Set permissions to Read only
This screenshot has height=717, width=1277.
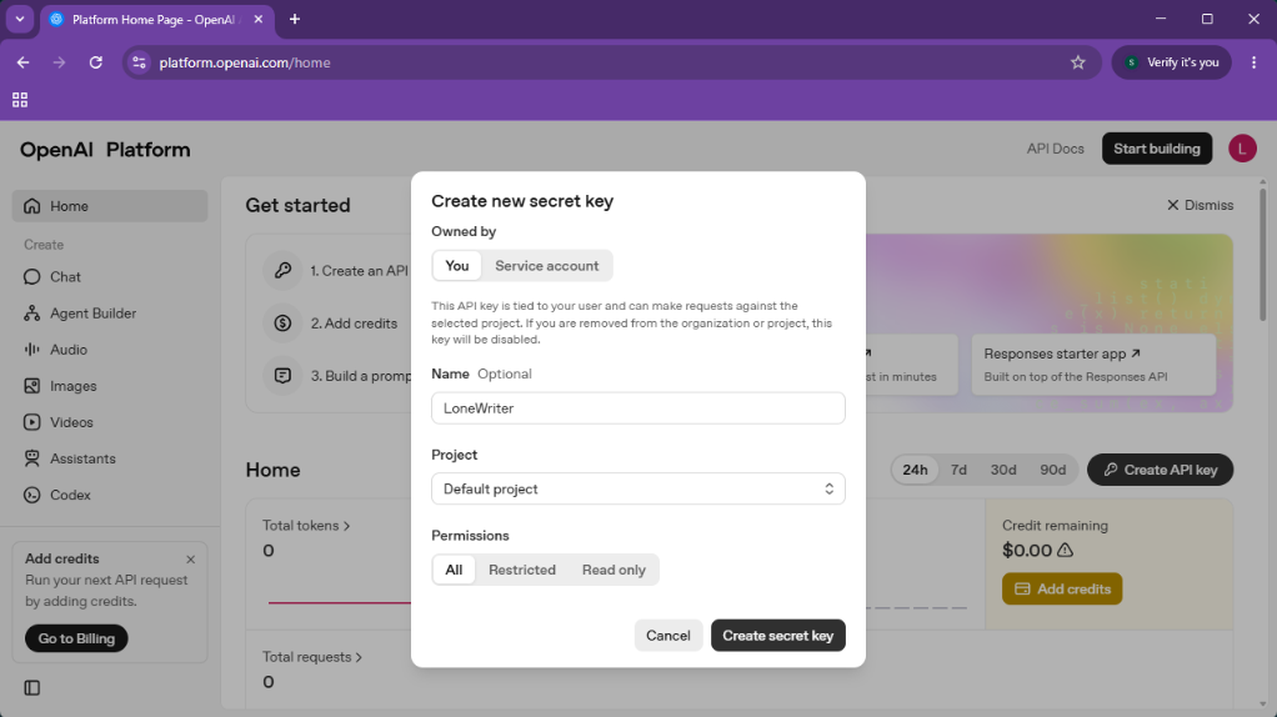(x=614, y=570)
